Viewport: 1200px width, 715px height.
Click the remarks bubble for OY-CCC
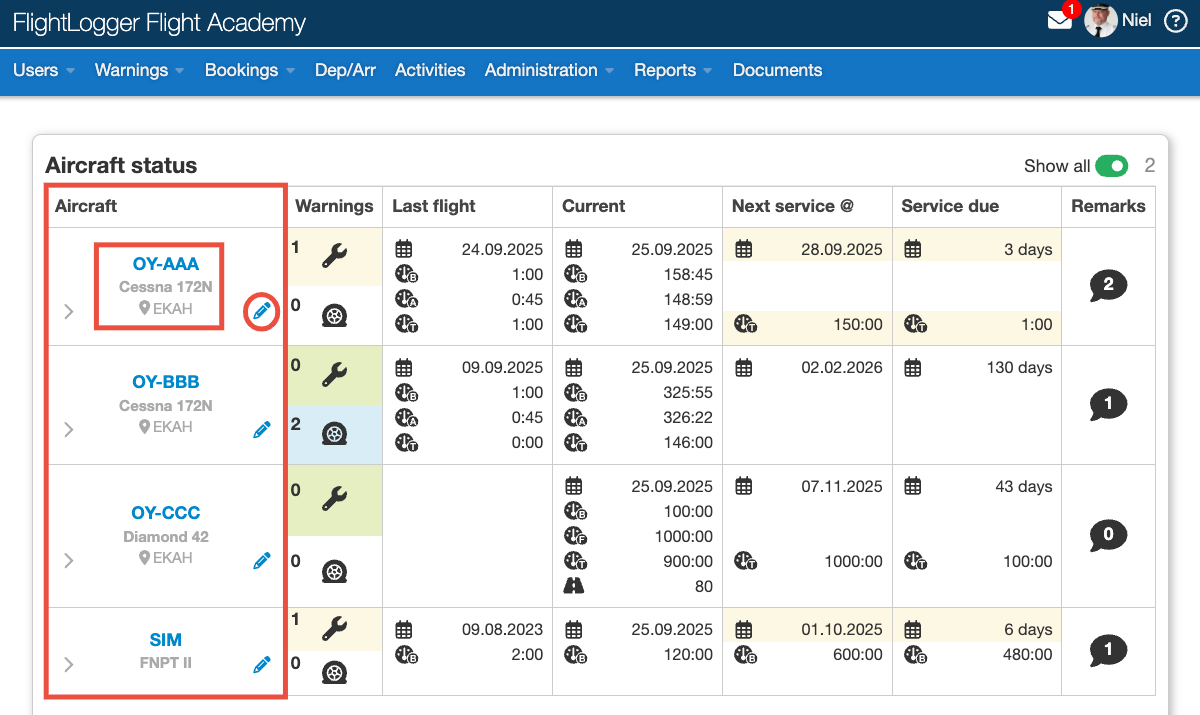pos(1108,535)
